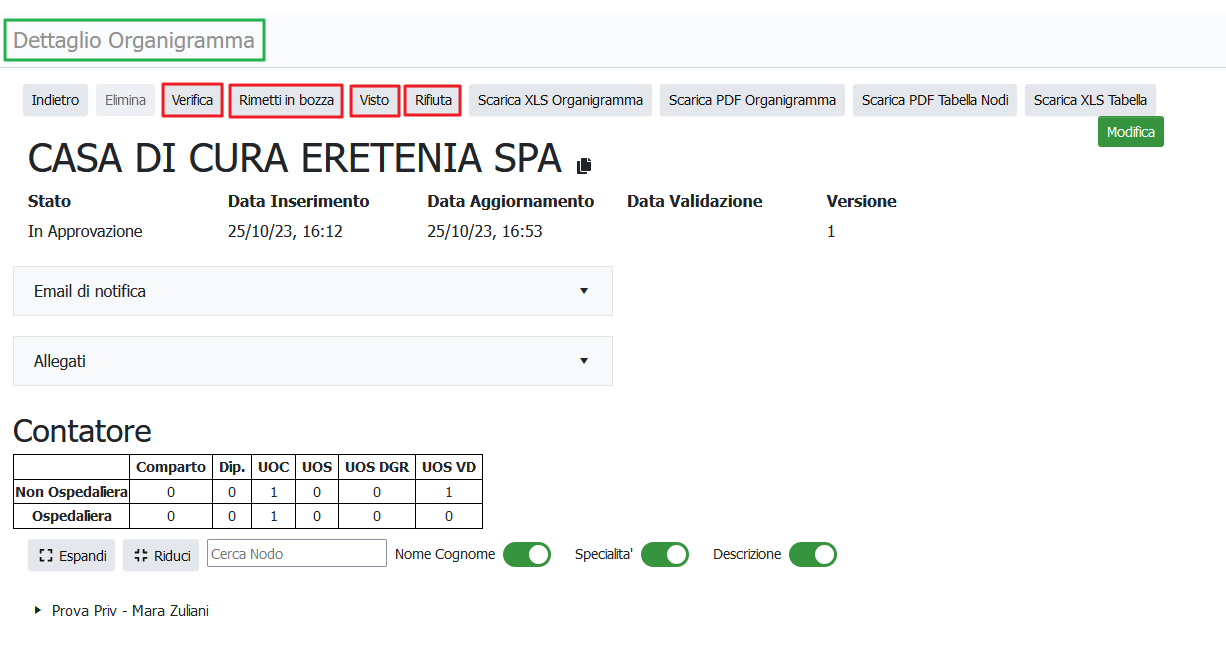Click the Elimina button
The width and height of the screenshot is (1226, 645).
[126, 100]
